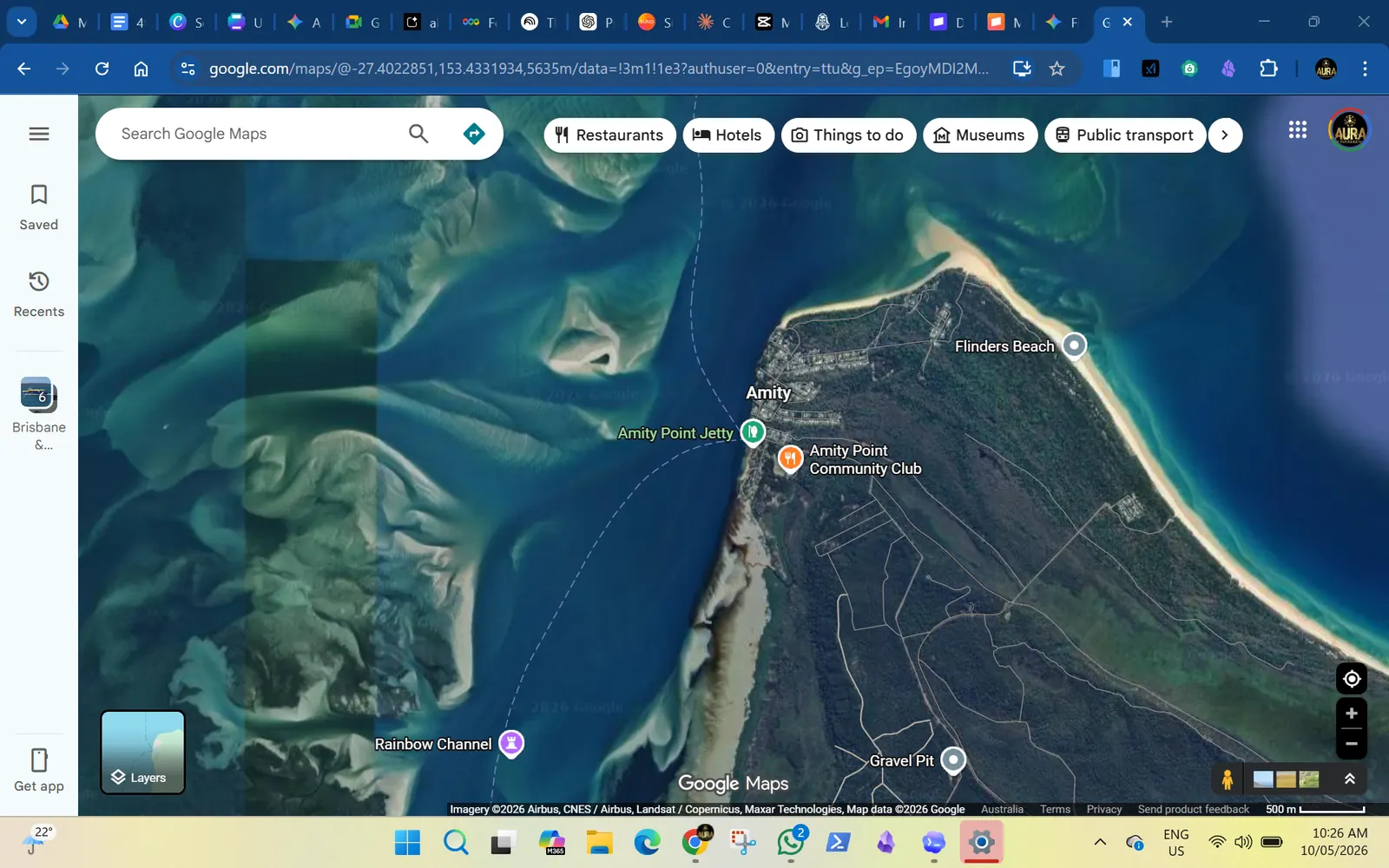Click the search magnifier icon
This screenshot has width=1389, height=868.
418,134
